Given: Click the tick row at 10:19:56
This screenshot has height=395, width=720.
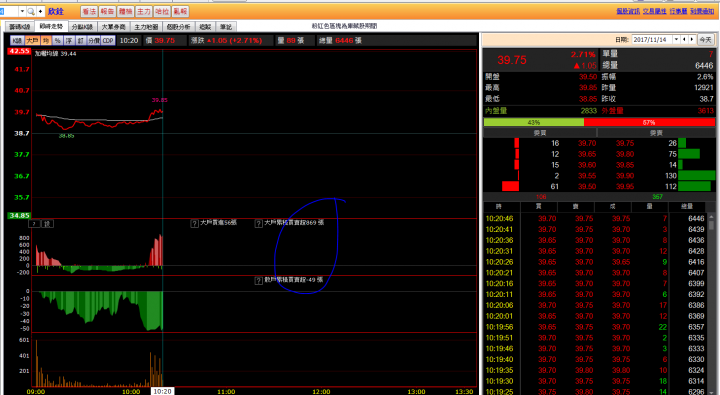Looking at the screenshot, I should click(595, 327).
